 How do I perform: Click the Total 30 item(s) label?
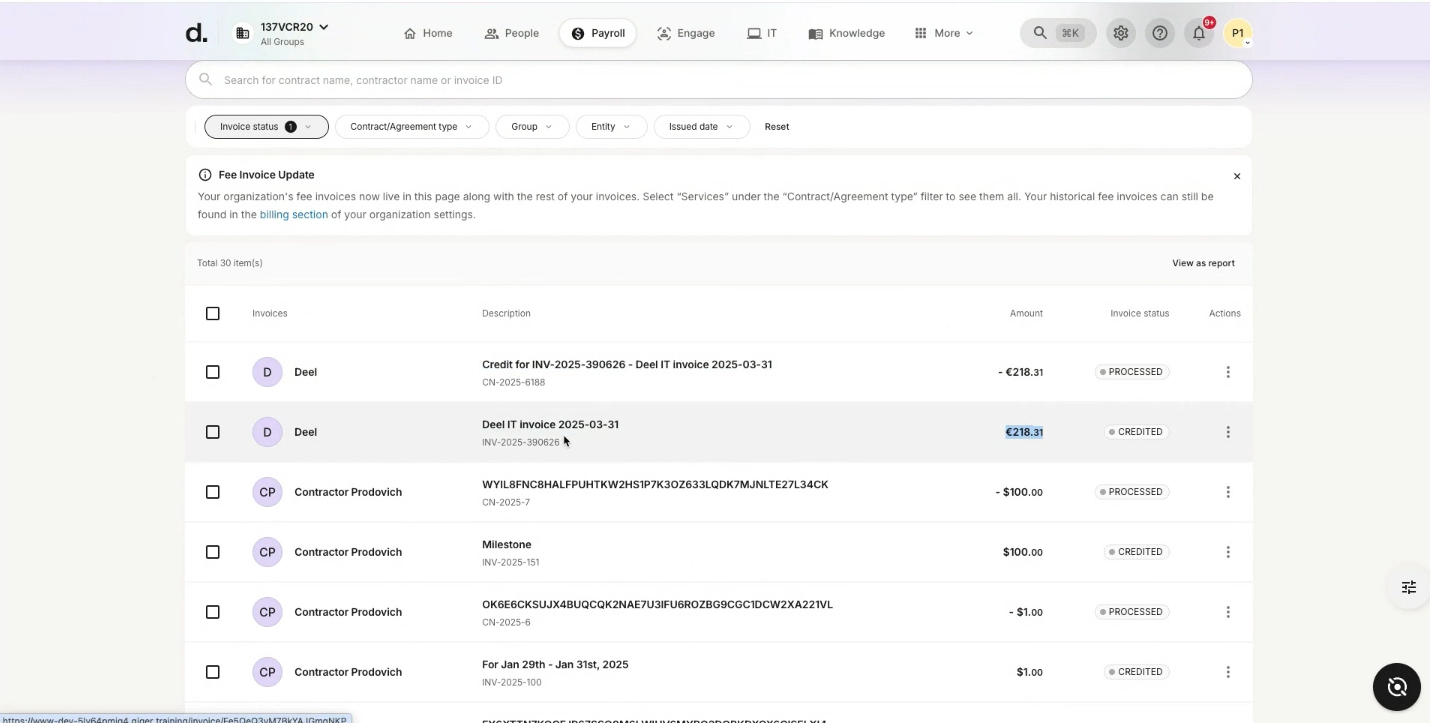(230, 263)
